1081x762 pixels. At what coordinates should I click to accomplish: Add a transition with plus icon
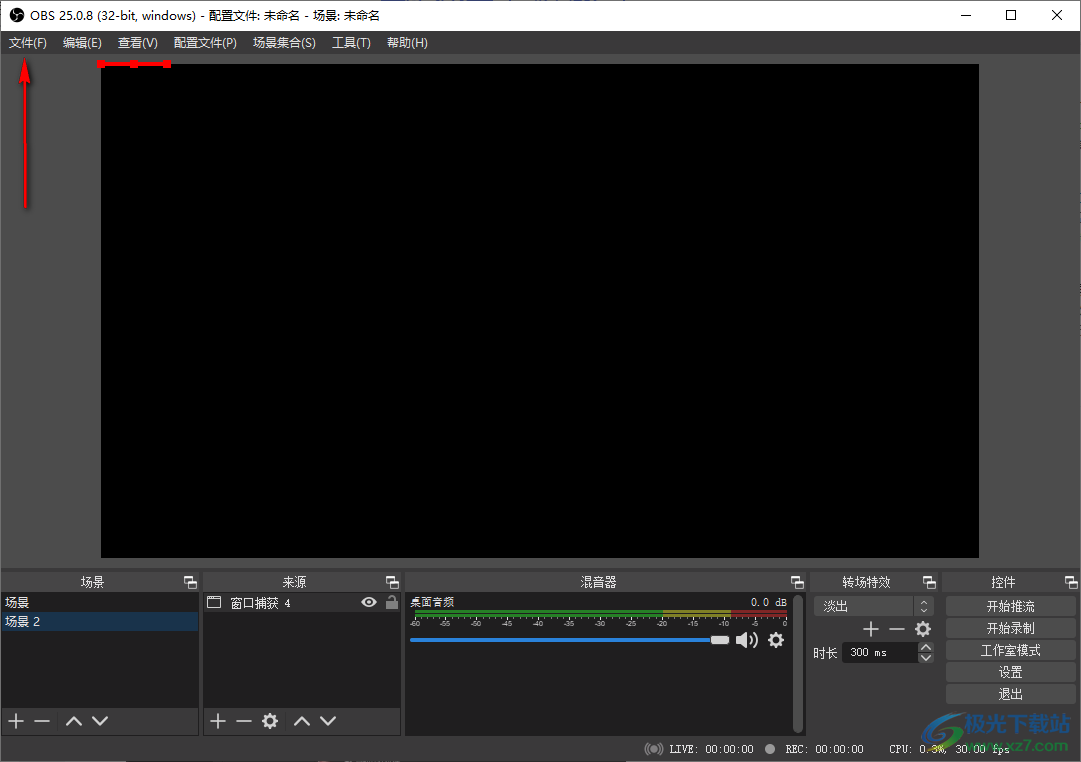pyautogui.click(x=871, y=629)
